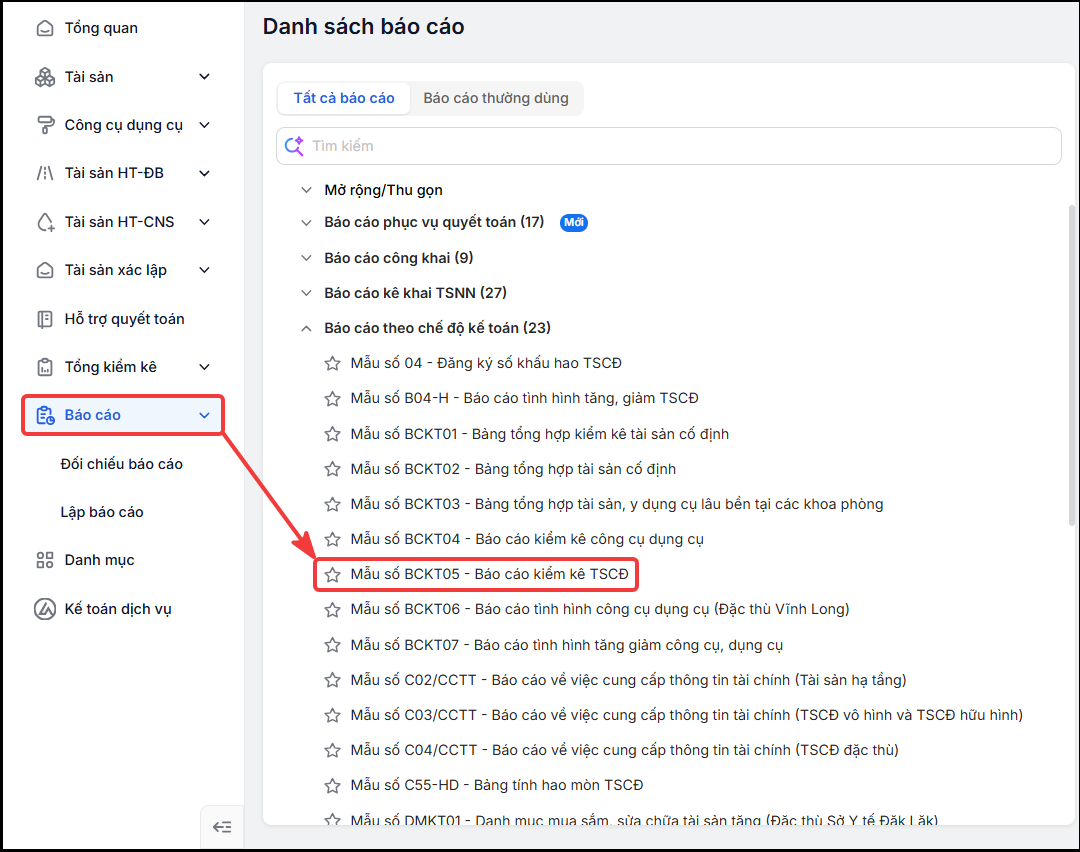Star Mẫu số BCKT07 report
The height and width of the screenshot is (852, 1080).
333,645
